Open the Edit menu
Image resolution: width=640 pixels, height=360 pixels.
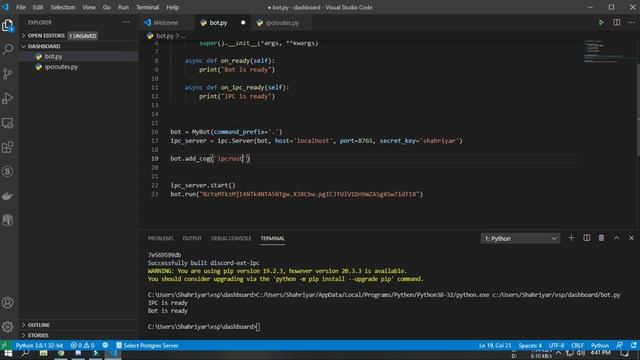(38, 7)
